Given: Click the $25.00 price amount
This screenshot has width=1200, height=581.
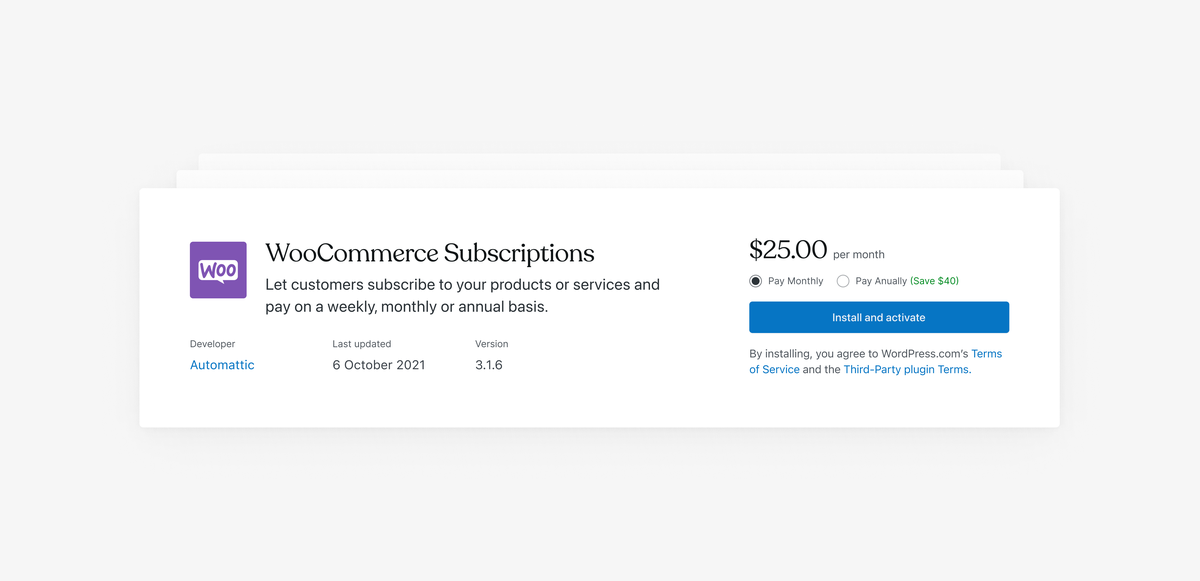Looking at the screenshot, I should (788, 249).
